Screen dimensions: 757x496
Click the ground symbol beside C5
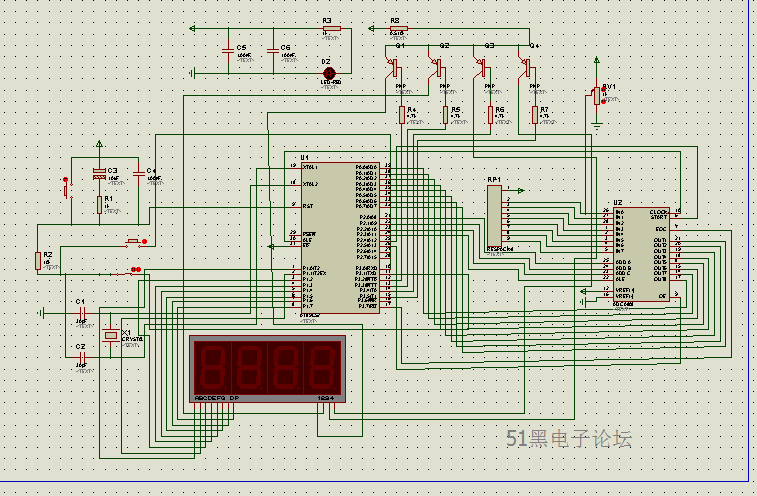click(193, 73)
